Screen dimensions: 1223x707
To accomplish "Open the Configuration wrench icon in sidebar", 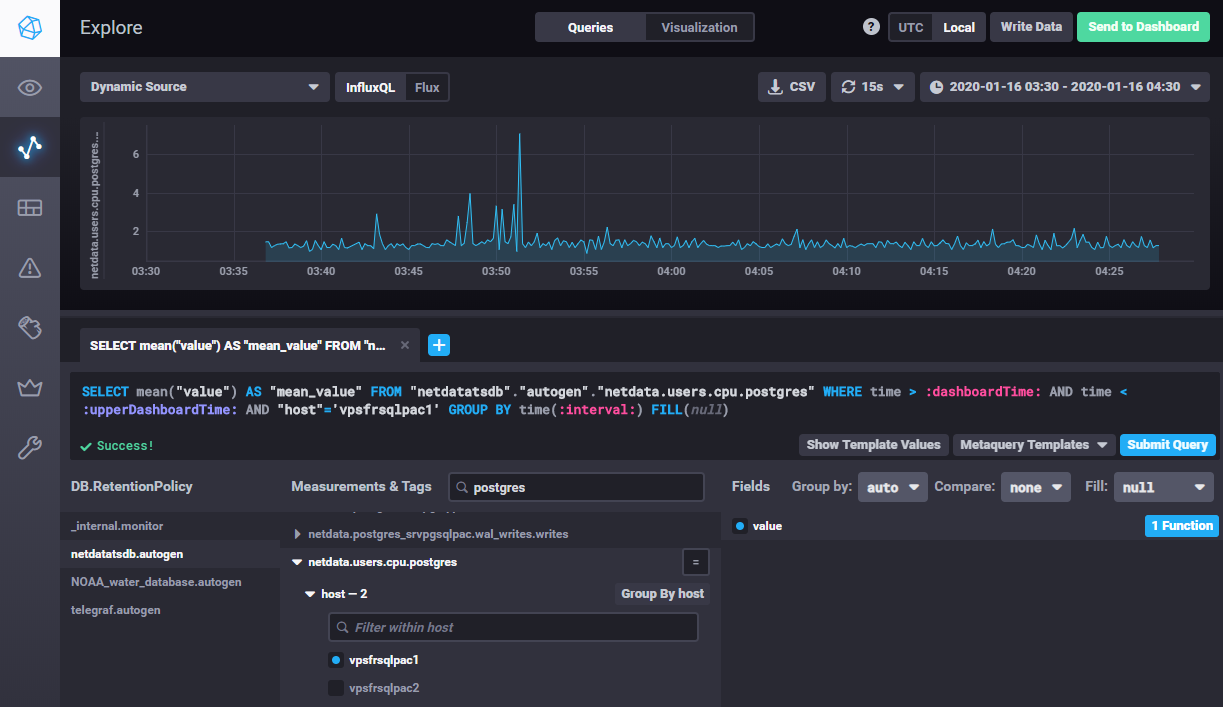I will click(x=29, y=447).
